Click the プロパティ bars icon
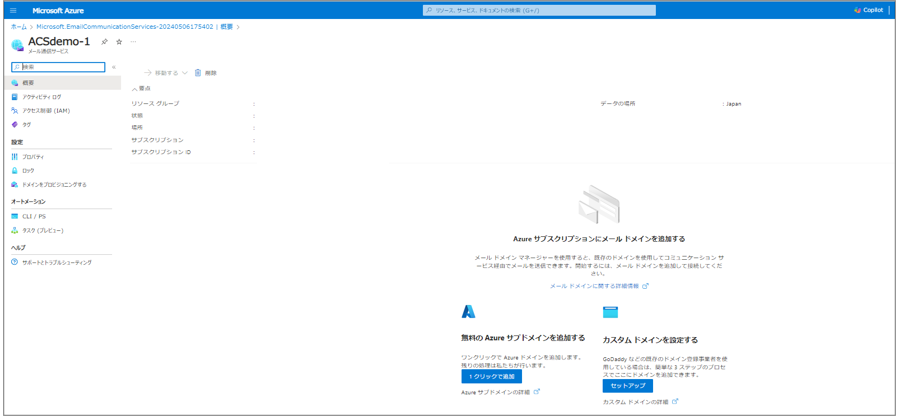Image resolution: width=897 pixels, height=419 pixels. click(15, 157)
